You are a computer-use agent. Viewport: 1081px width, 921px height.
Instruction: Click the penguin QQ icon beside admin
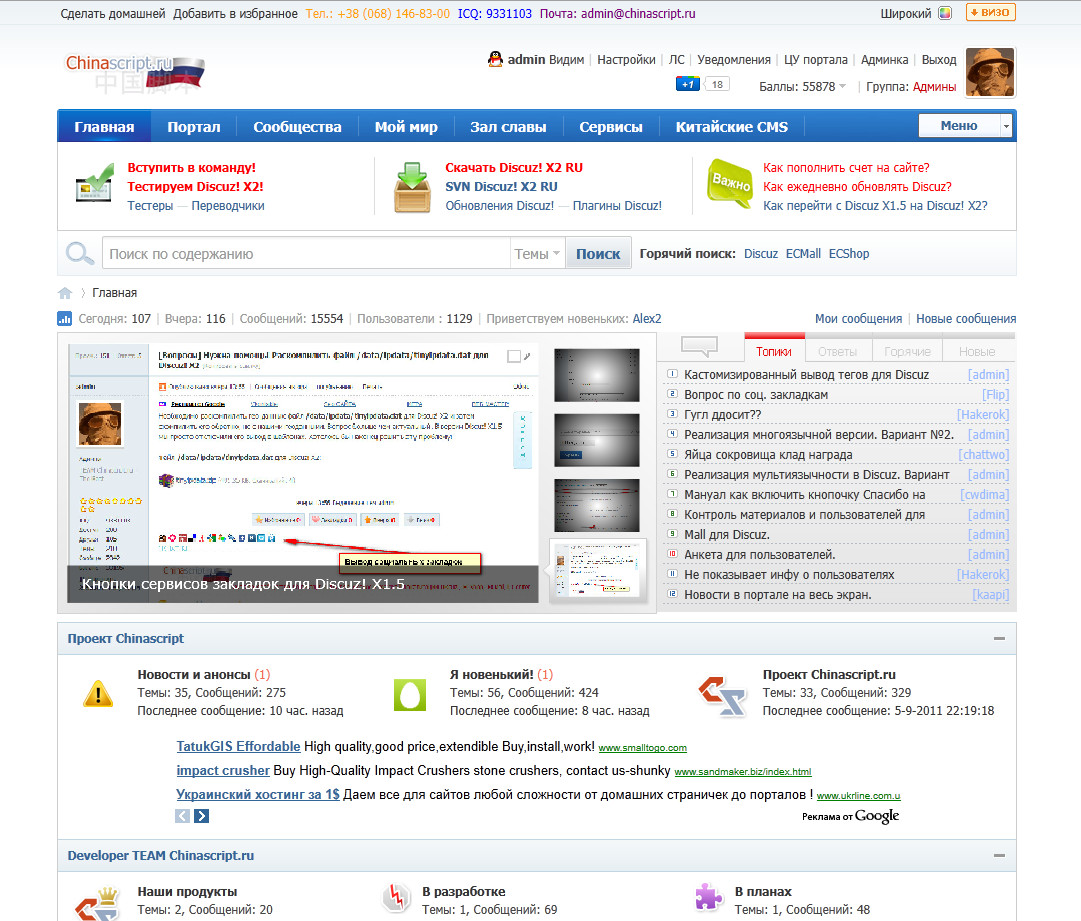point(495,59)
